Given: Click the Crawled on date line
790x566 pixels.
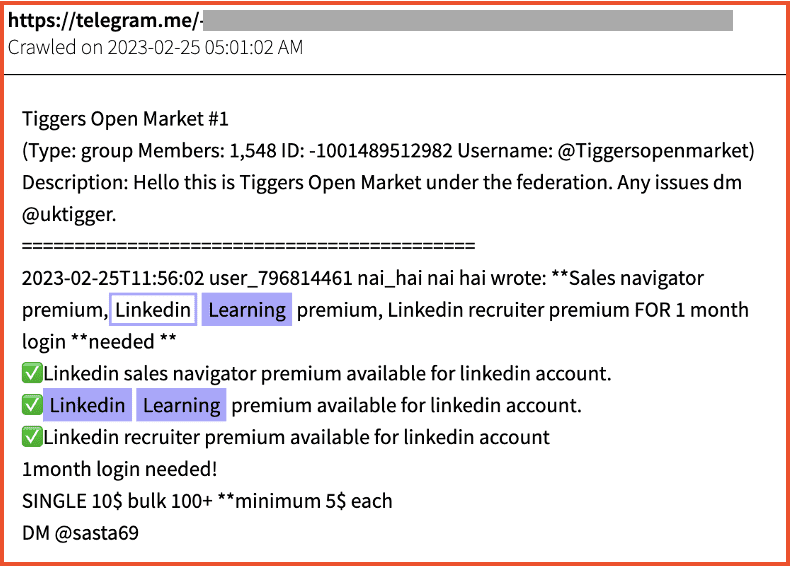Looking at the screenshot, I should coord(155,47).
